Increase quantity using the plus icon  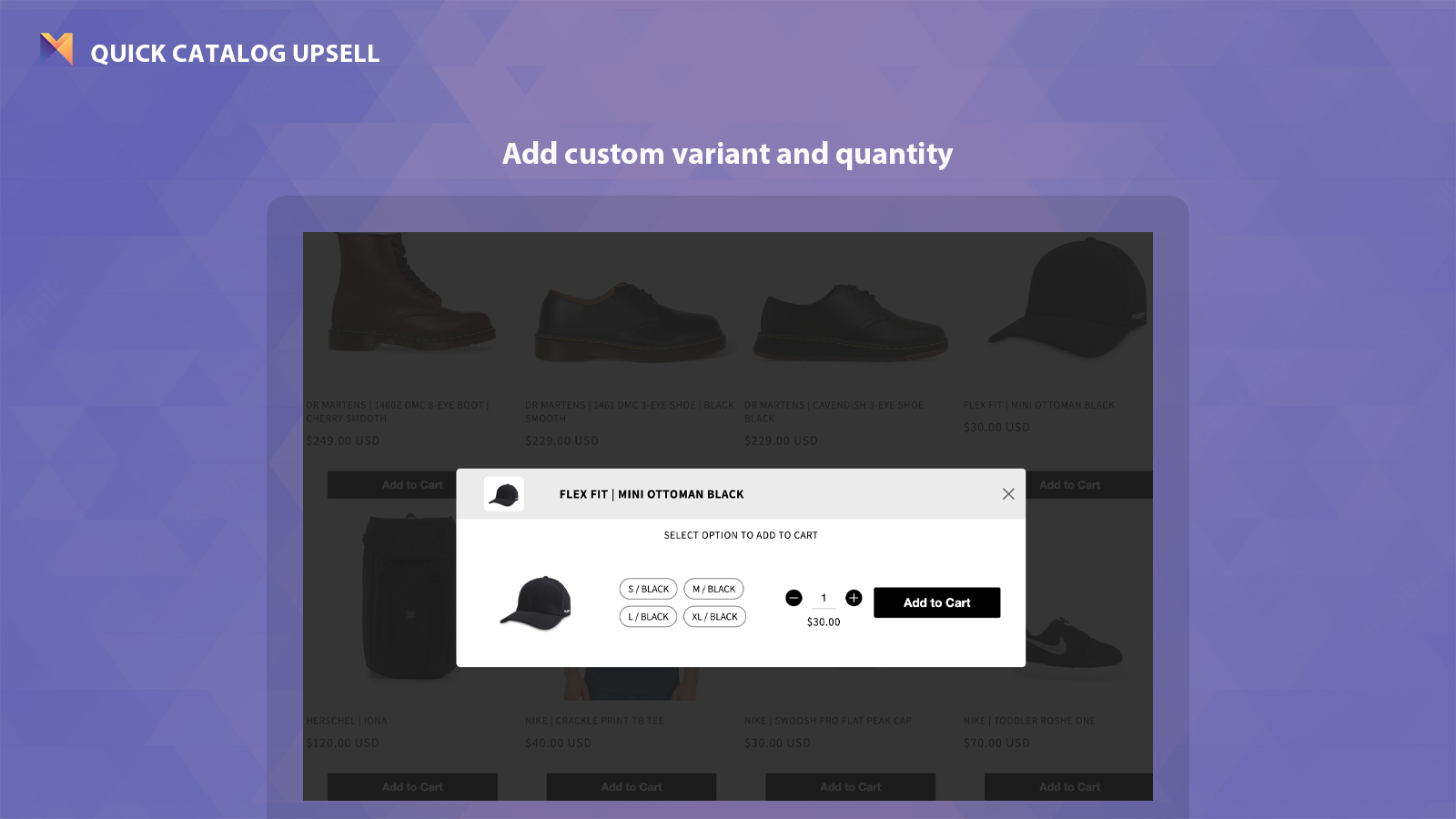854,598
